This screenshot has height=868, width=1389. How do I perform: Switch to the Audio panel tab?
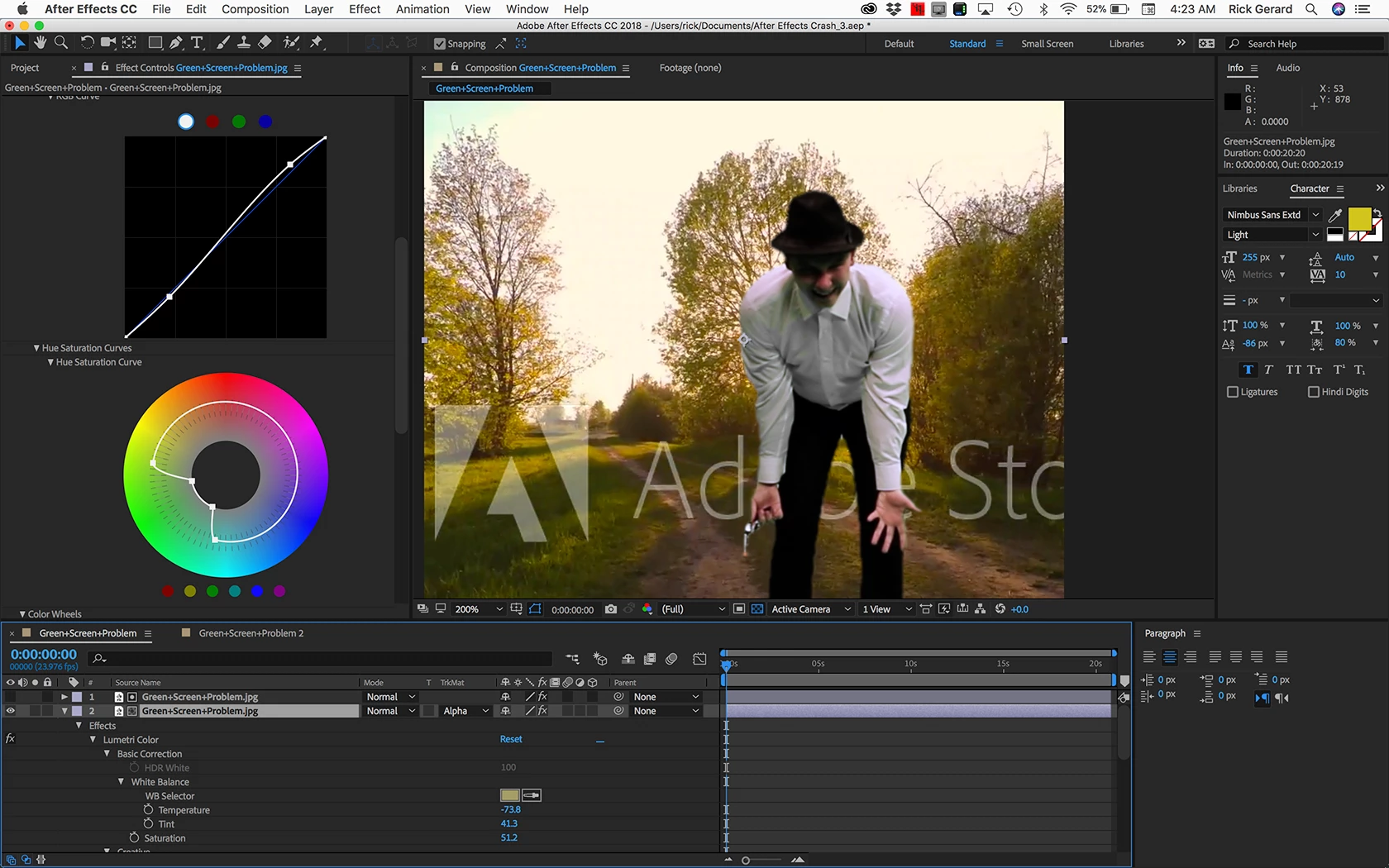point(1288,68)
